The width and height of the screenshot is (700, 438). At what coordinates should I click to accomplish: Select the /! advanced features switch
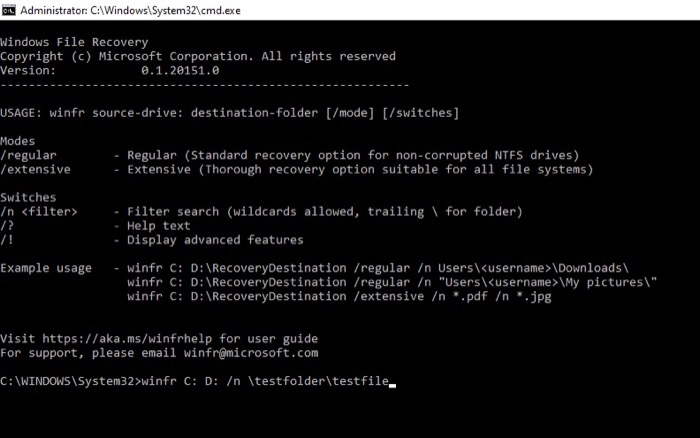[x=7, y=240]
